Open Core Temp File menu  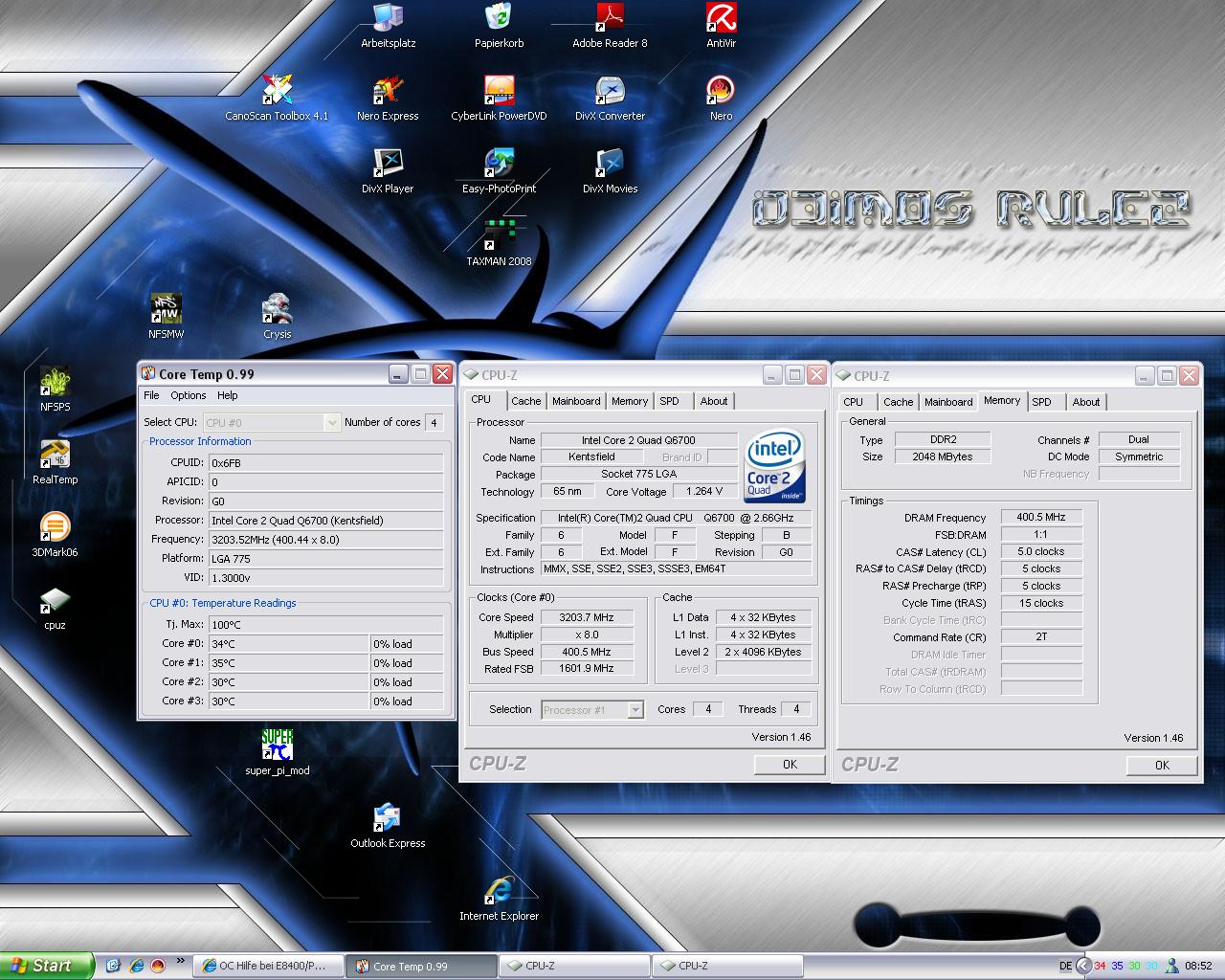151,395
